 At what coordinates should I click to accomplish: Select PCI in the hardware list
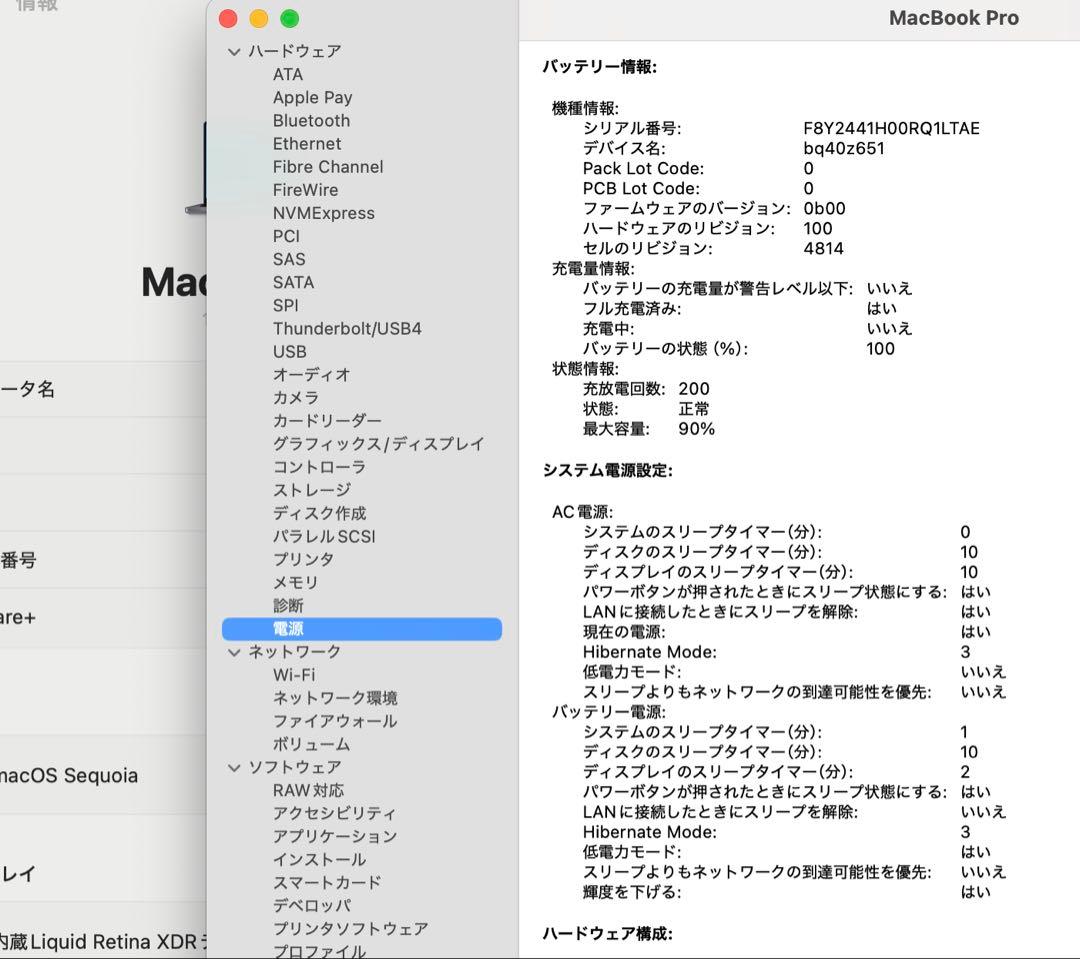point(287,236)
